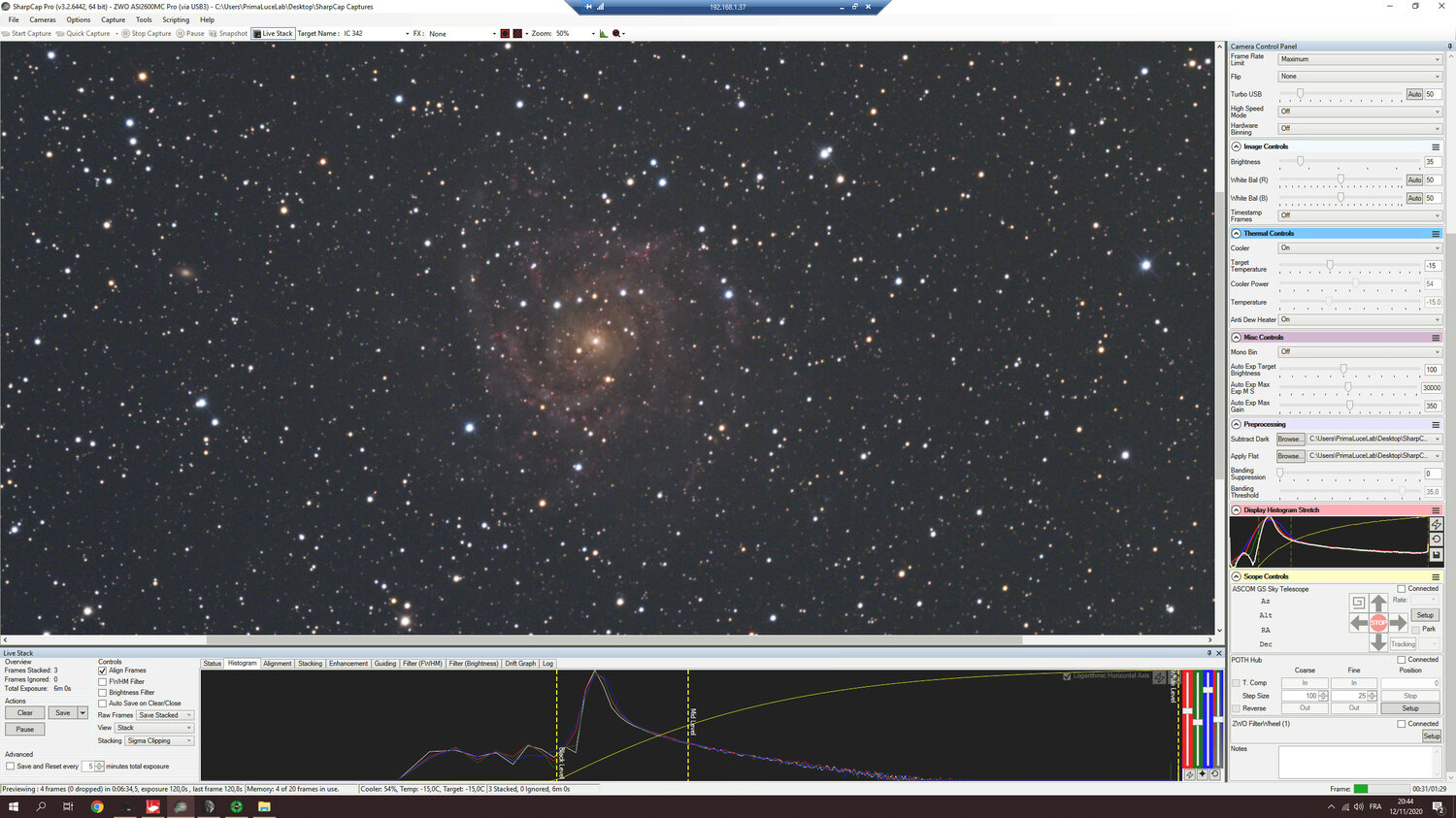Open the Scope Controls section menu icon
The width and height of the screenshot is (1456, 818).
pyautogui.click(x=1436, y=576)
